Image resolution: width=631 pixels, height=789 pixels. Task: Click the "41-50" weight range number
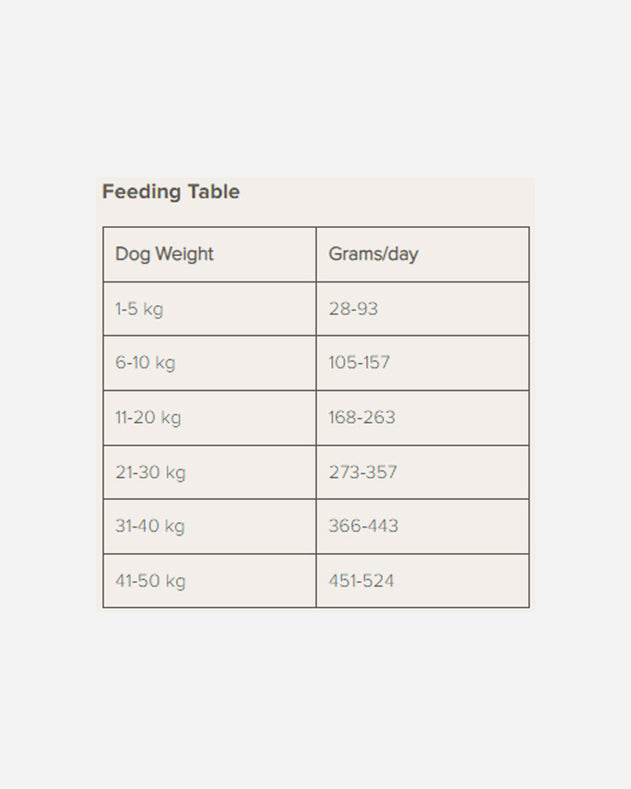tap(138, 581)
